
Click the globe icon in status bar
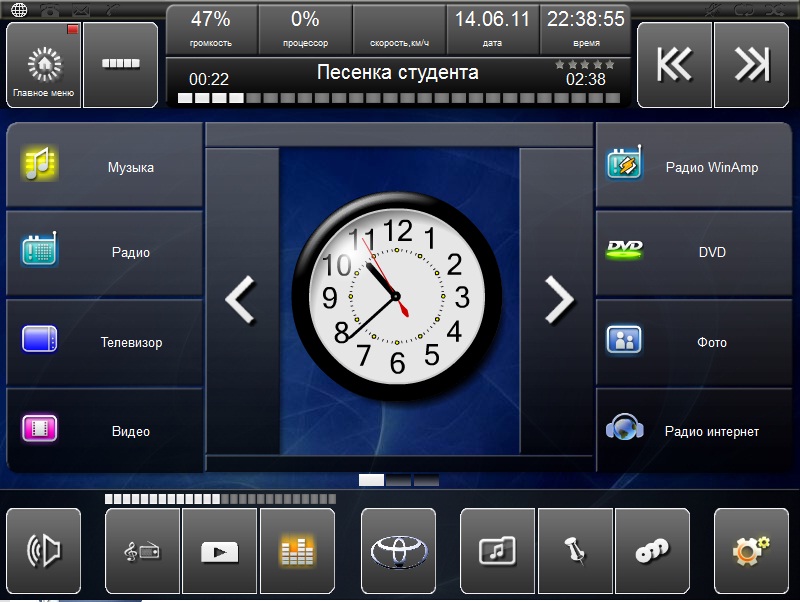tap(19, 10)
